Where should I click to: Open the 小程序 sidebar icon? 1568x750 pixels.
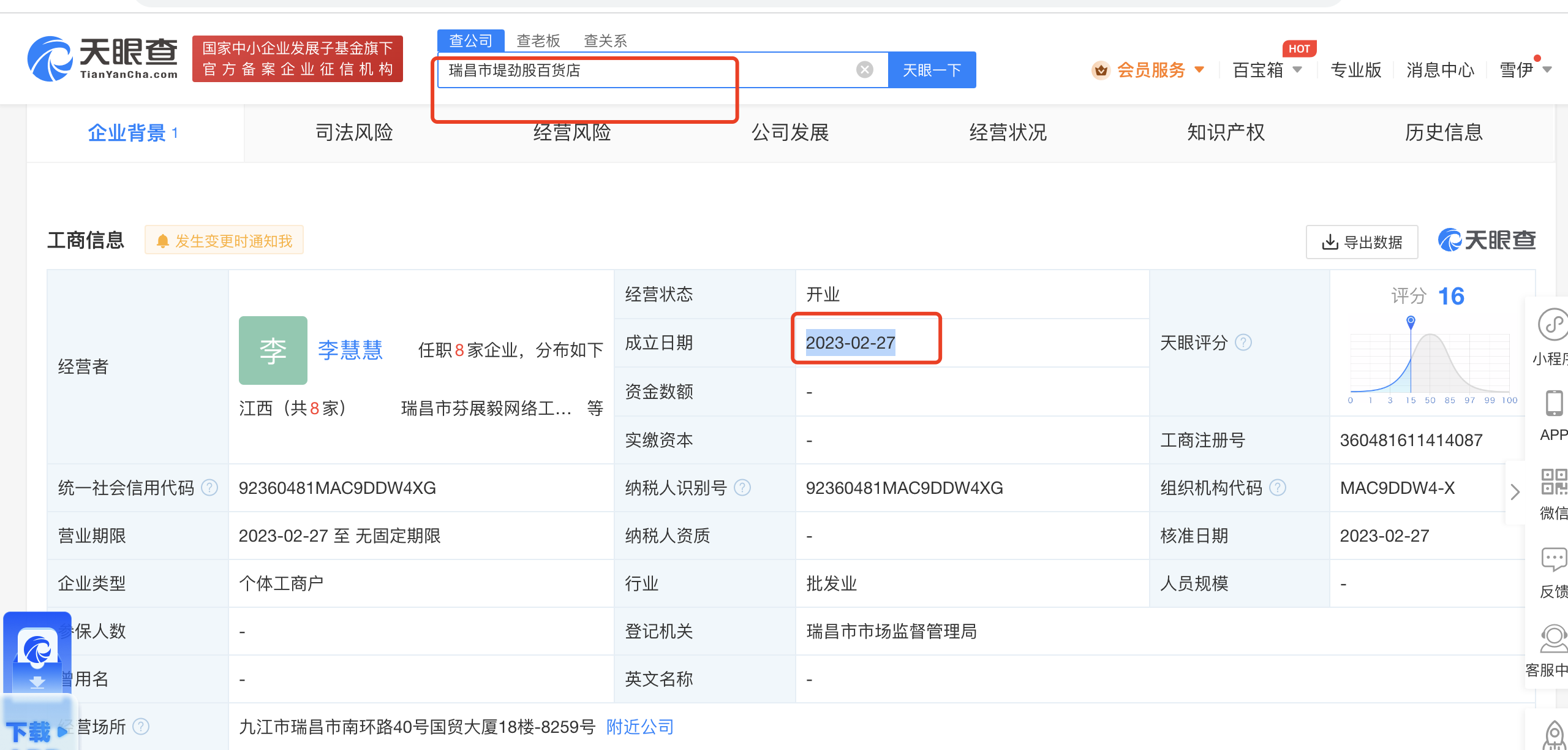click(x=1553, y=325)
